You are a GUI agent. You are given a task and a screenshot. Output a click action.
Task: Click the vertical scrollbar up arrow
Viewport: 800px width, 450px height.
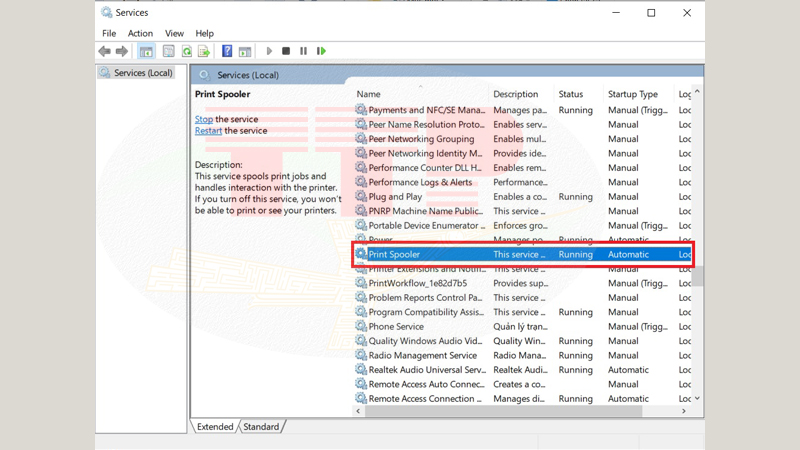(697, 92)
